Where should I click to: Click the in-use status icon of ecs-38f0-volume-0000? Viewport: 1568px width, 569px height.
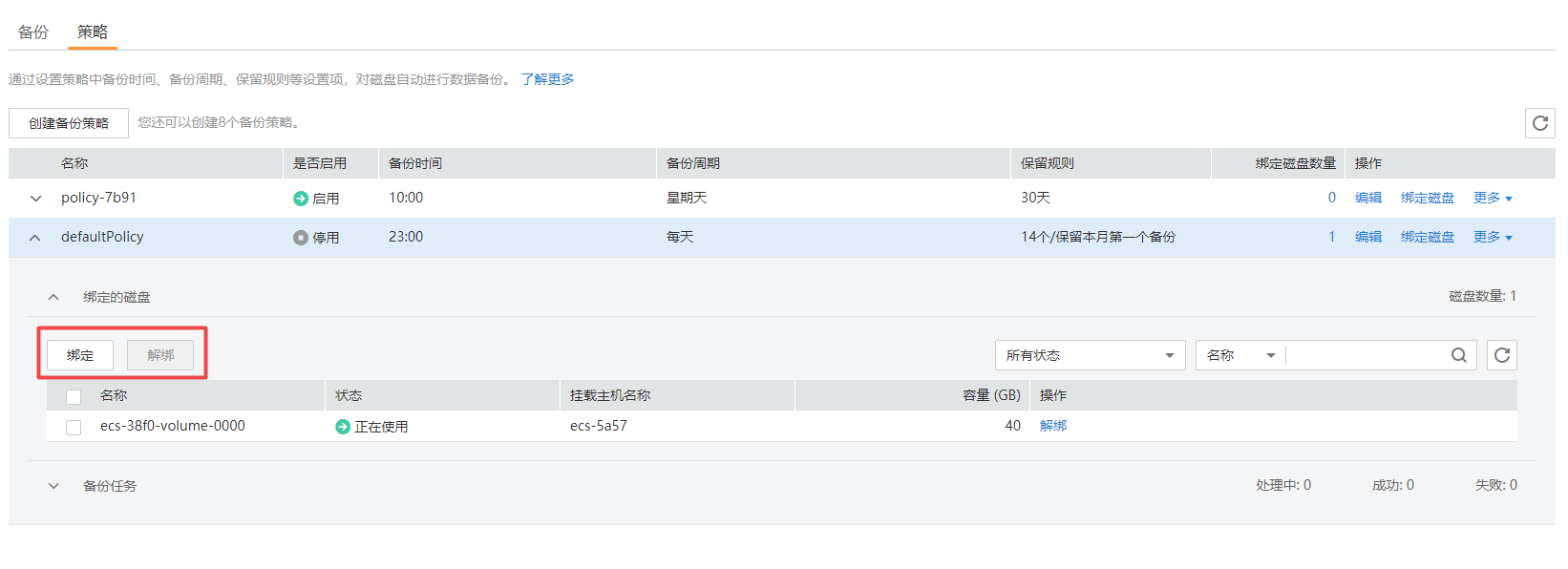click(343, 427)
